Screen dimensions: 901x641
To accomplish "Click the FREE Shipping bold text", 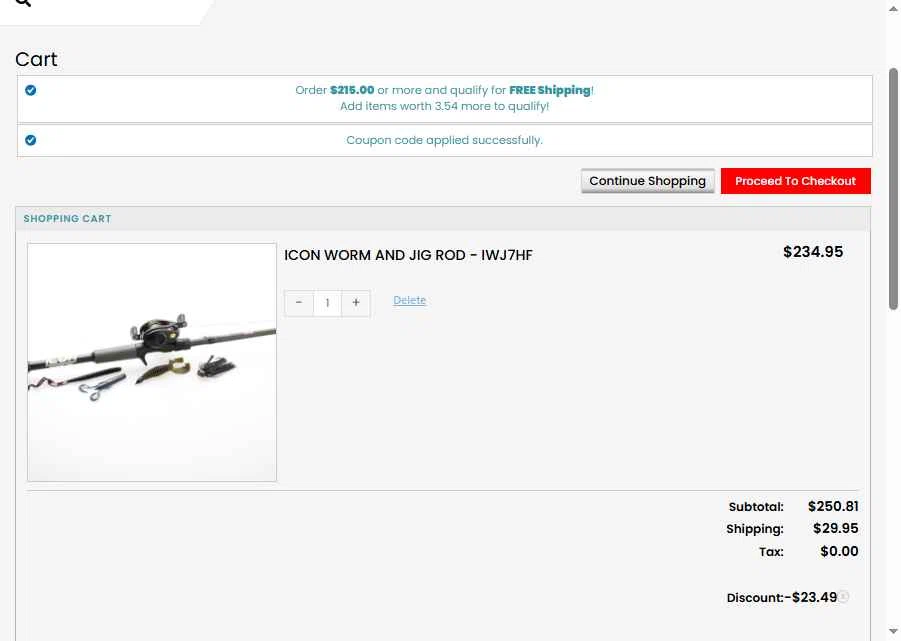I will pyautogui.click(x=550, y=90).
